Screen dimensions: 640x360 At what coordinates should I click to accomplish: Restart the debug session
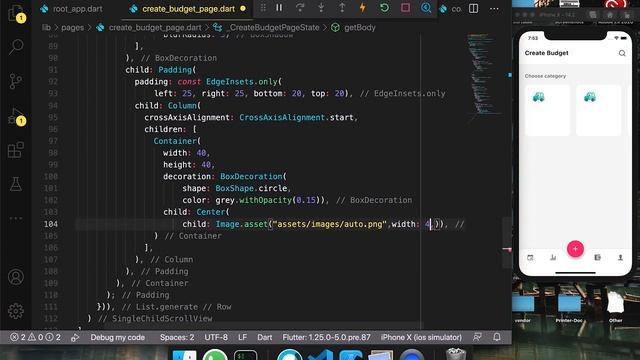(384, 8)
